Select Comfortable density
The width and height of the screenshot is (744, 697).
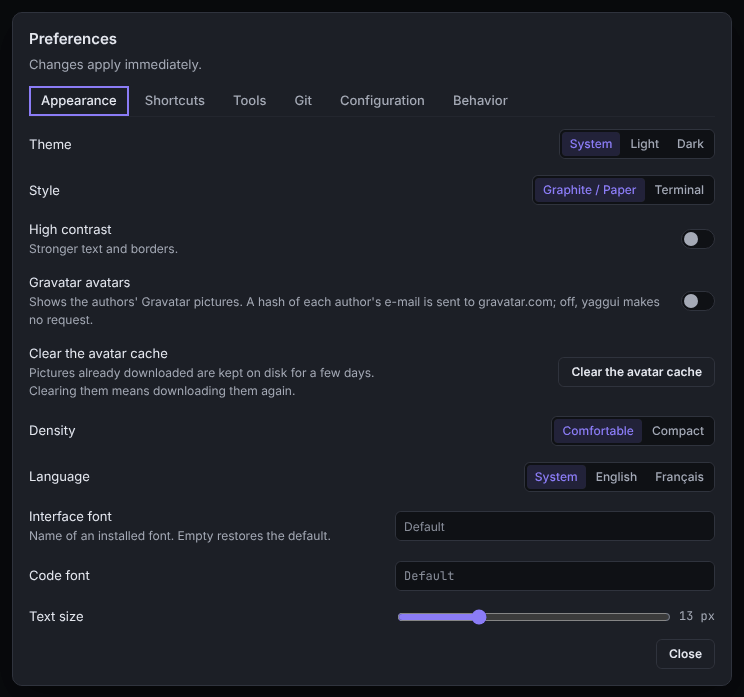tap(598, 431)
